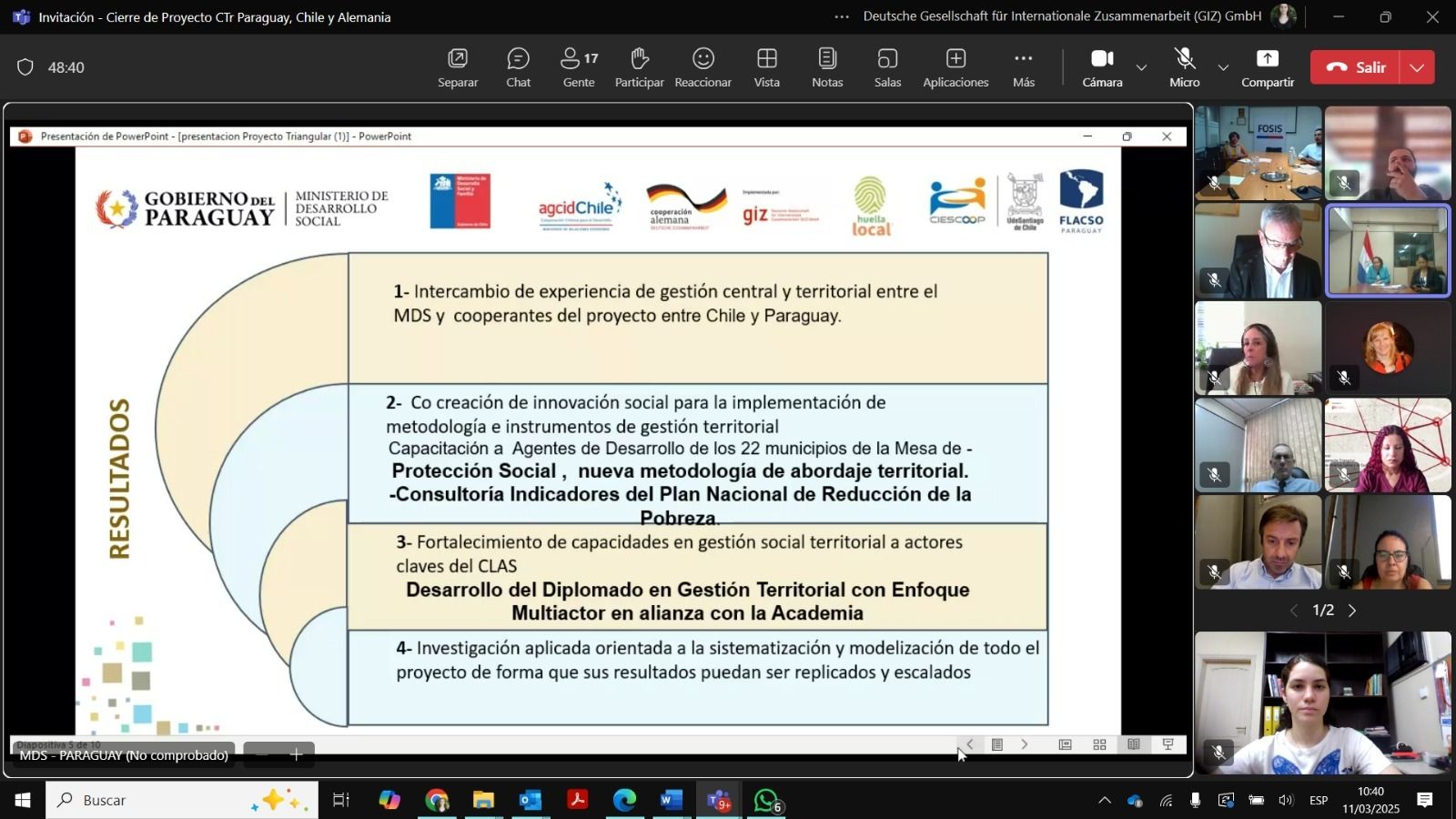Viewport: 1456px width, 819px height.
Task: Open the Separar pop-out option
Action: [x=458, y=68]
